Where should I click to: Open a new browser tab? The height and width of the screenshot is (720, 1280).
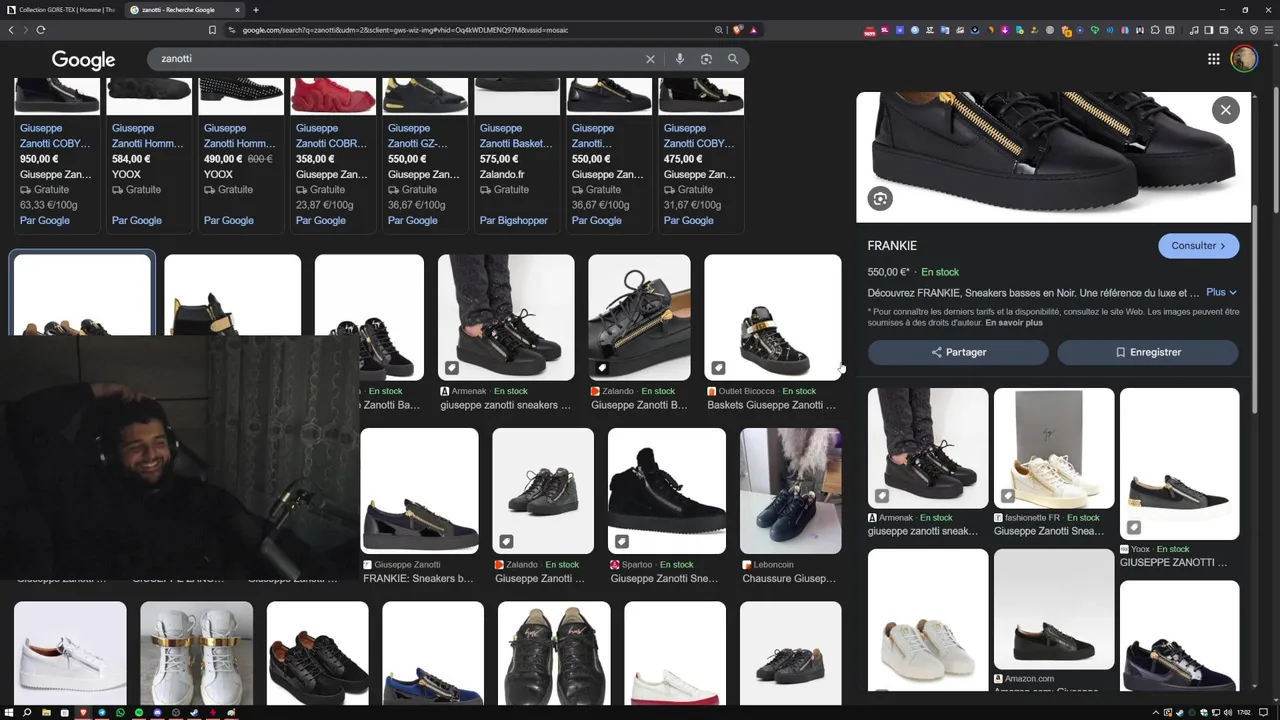(x=256, y=10)
